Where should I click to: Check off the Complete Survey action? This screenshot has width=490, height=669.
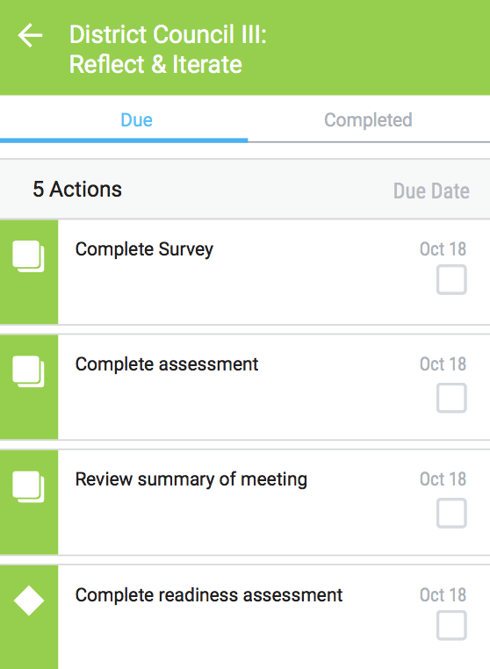[x=451, y=279]
